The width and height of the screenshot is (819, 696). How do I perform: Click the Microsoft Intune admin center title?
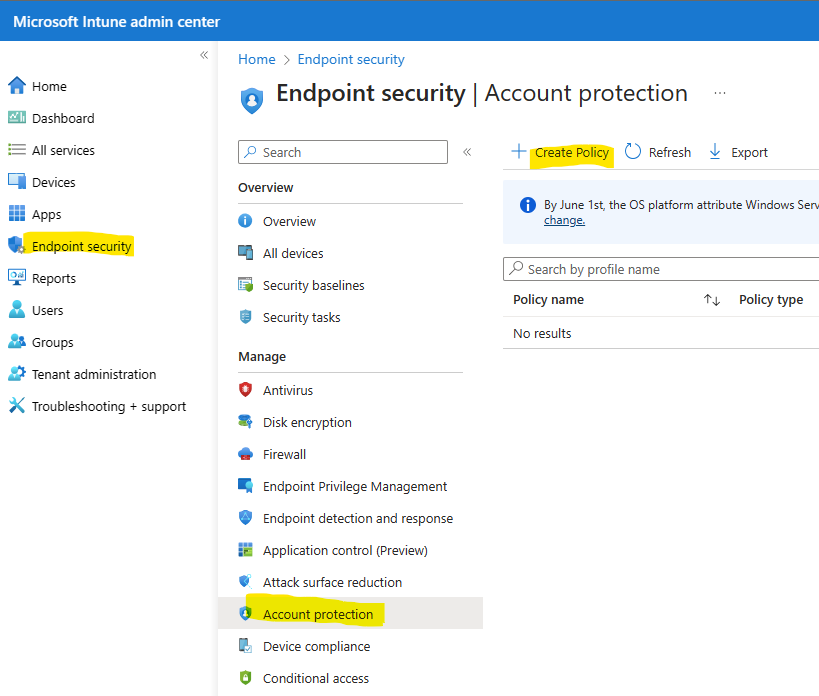pyautogui.click(x=116, y=21)
